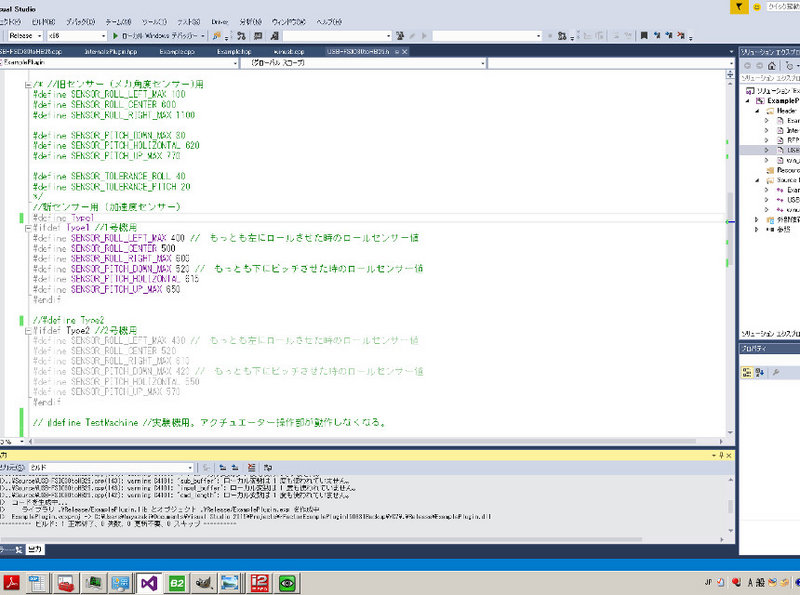800x595 pixels.
Task: Open GIMP from the taskbar
Action: 204,583
